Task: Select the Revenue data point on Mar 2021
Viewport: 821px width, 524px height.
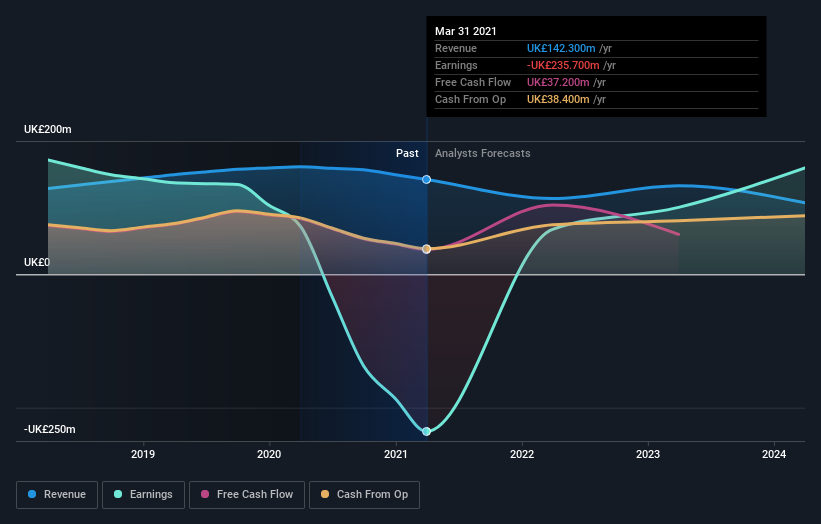Action: click(426, 180)
